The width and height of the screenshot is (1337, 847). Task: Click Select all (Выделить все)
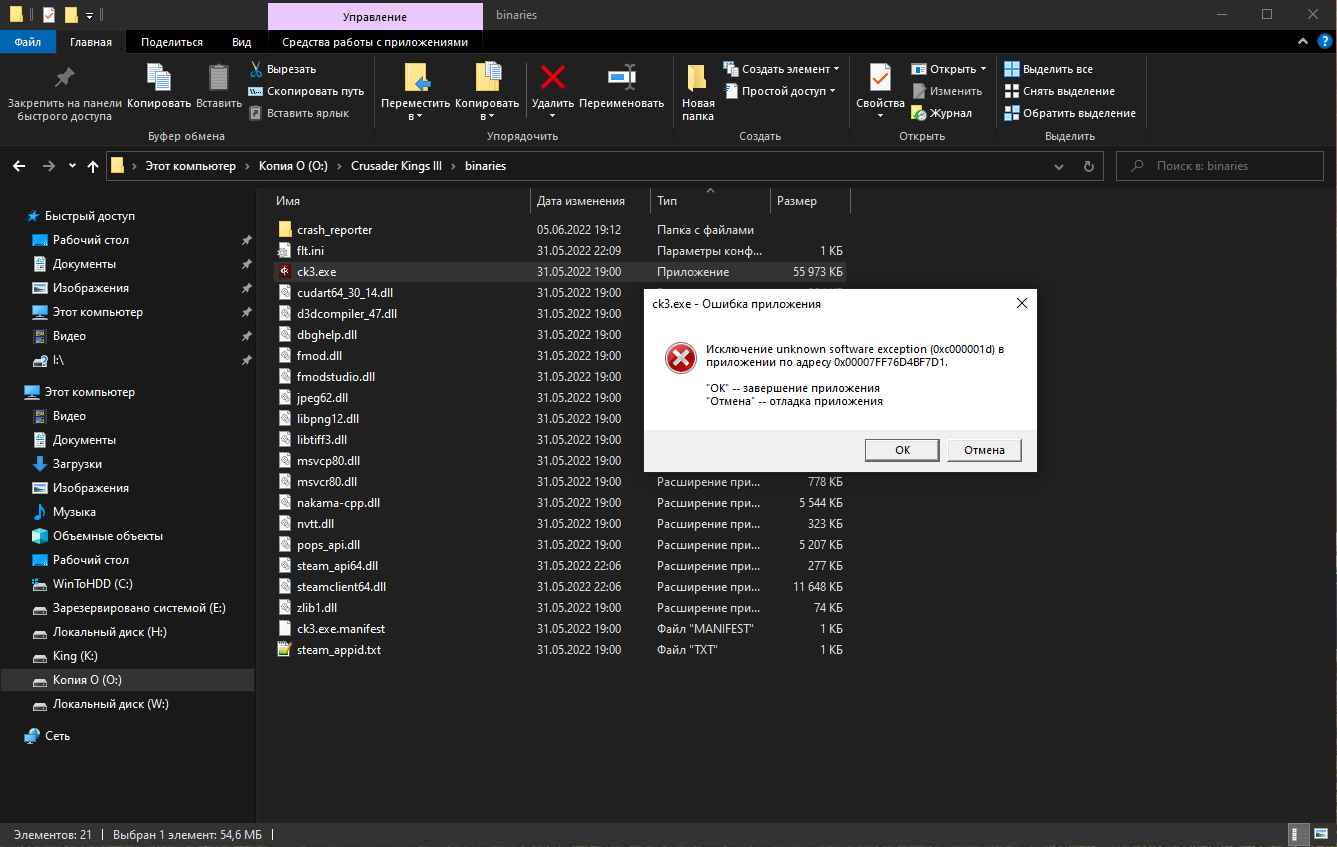(1048, 69)
